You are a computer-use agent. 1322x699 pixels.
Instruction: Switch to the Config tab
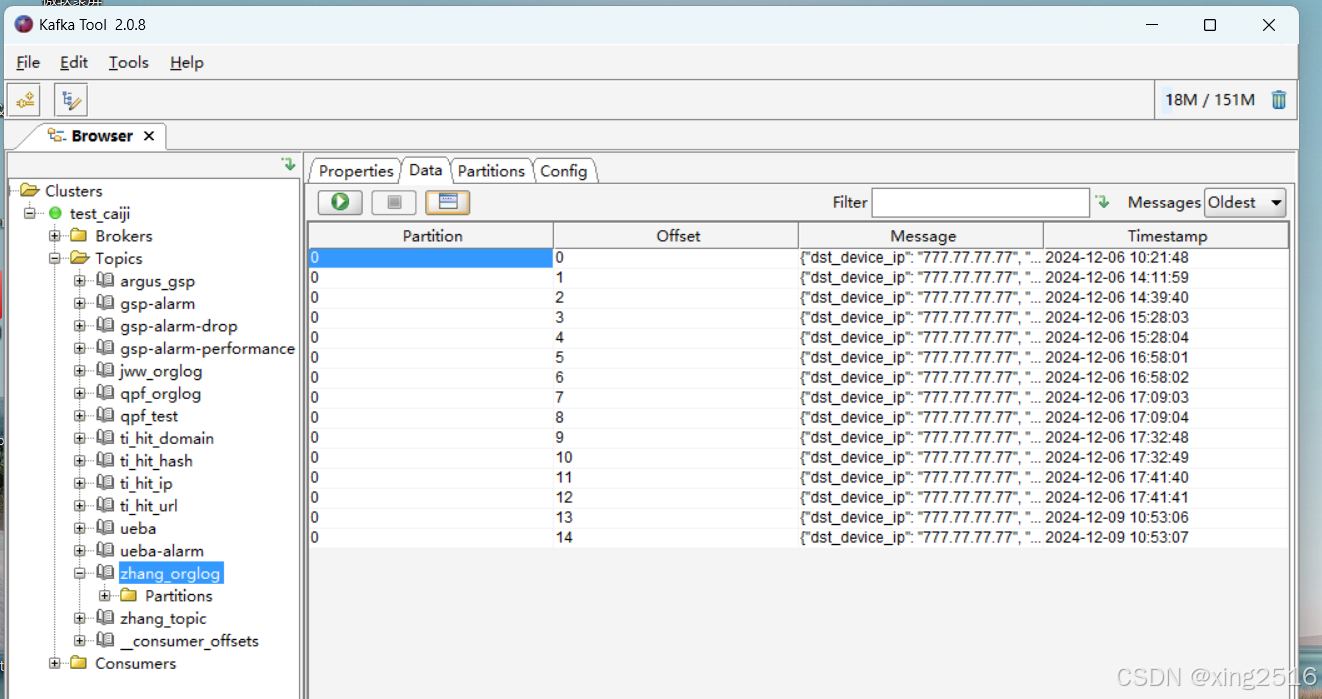(x=564, y=171)
